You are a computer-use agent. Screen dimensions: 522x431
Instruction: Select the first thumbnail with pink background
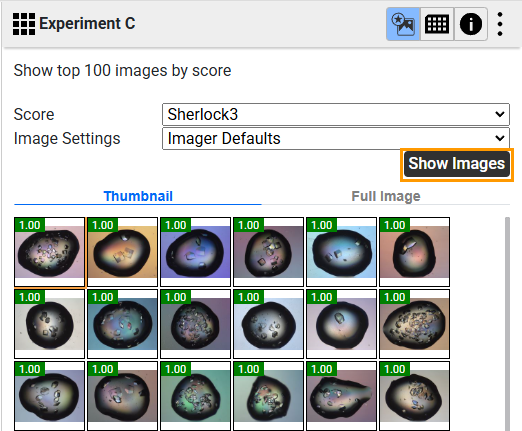pyautogui.click(x=49, y=252)
